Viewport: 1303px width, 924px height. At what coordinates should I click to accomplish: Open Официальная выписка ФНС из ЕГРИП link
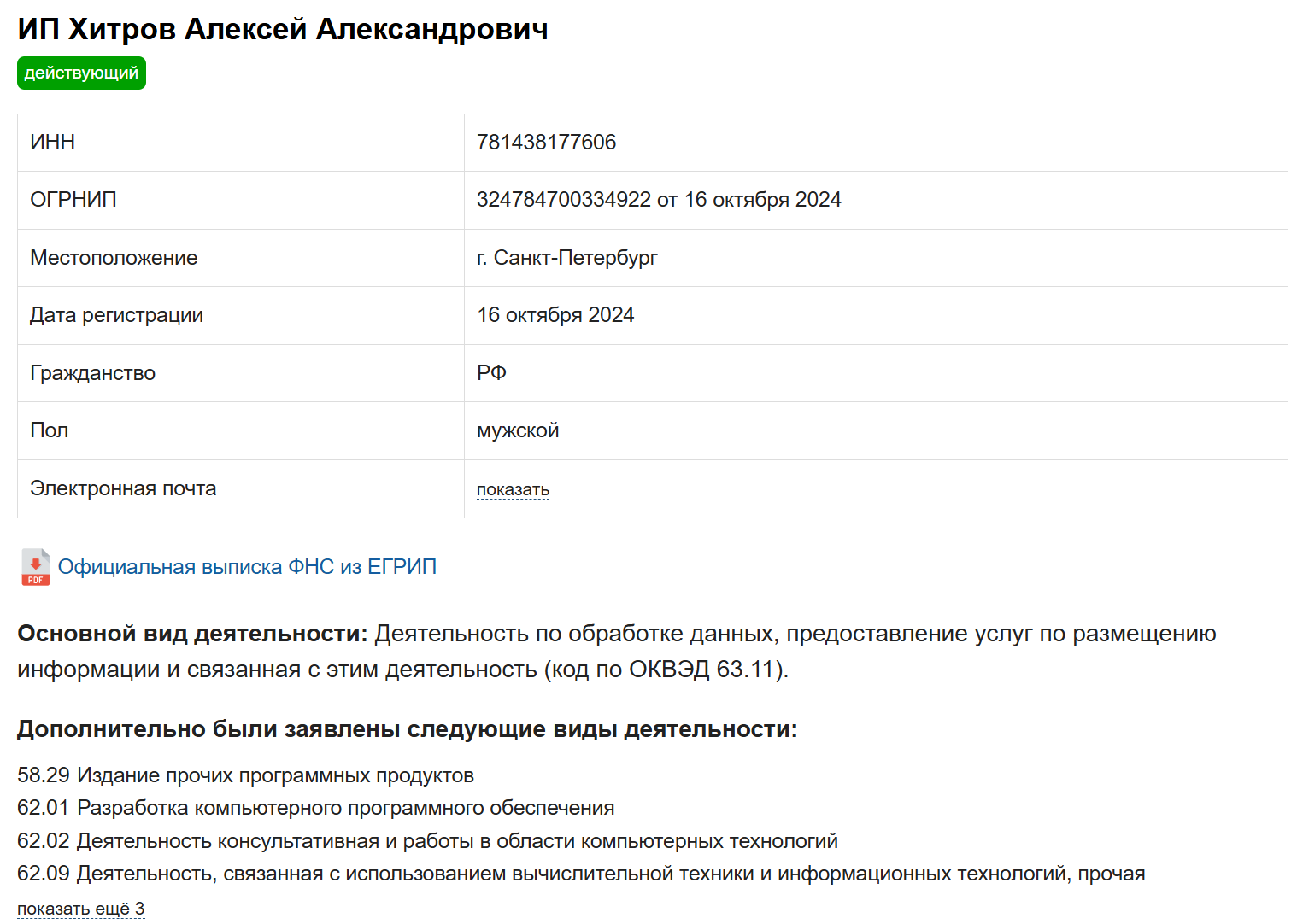coord(246,566)
